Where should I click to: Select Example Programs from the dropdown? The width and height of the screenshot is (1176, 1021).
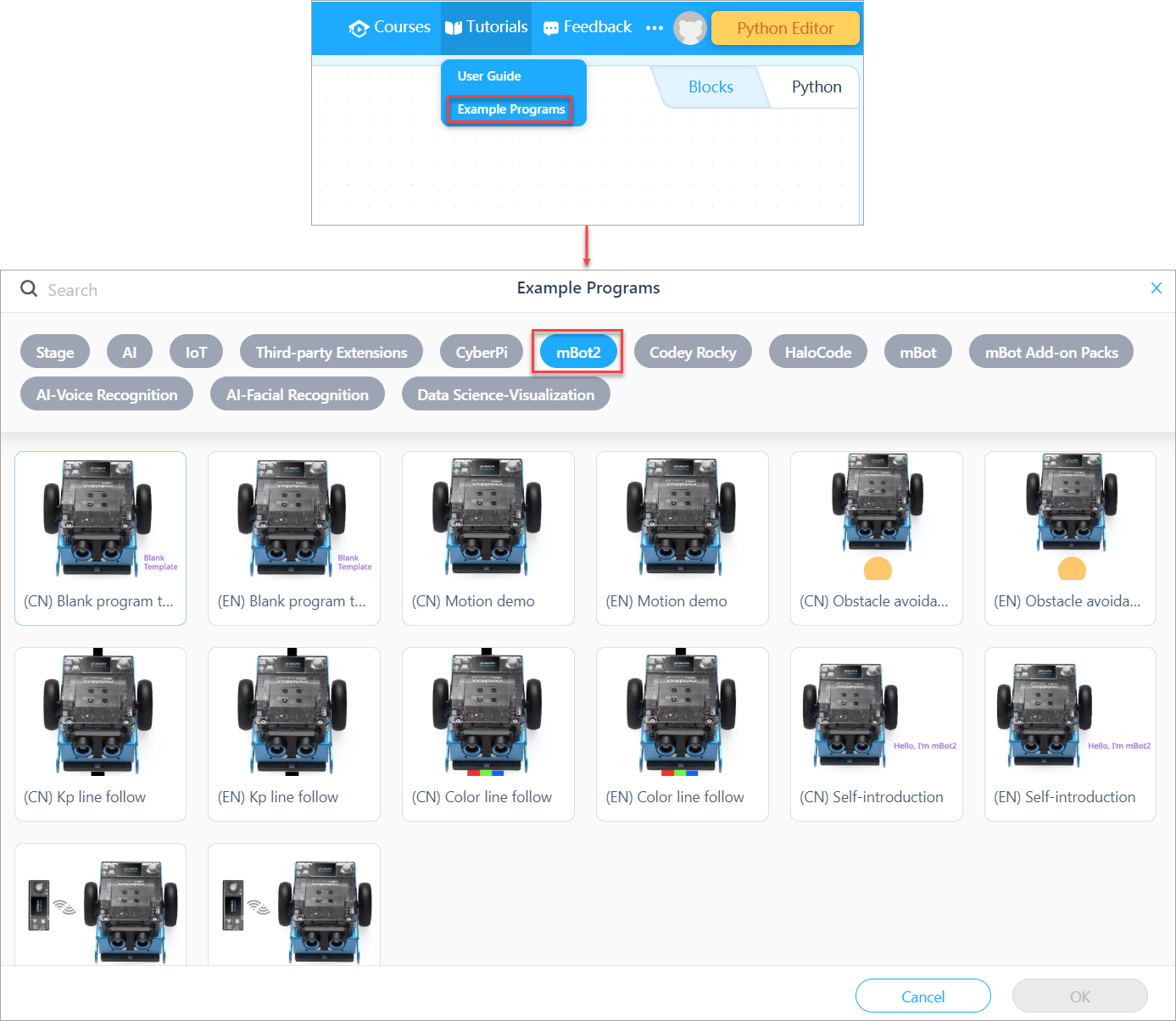[x=510, y=109]
